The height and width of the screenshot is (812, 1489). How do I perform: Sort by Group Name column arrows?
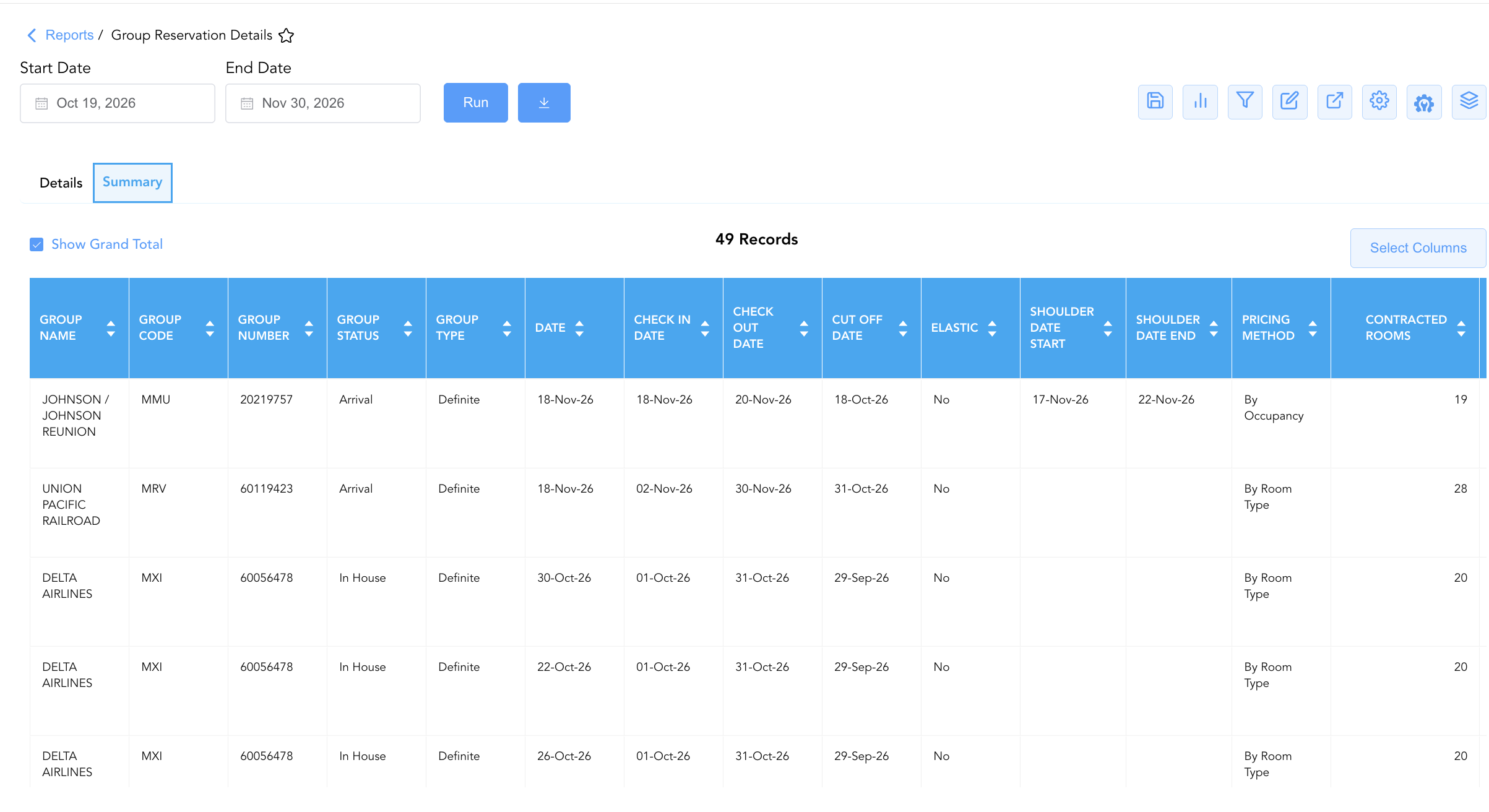pyautogui.click(x=111, y=328)
